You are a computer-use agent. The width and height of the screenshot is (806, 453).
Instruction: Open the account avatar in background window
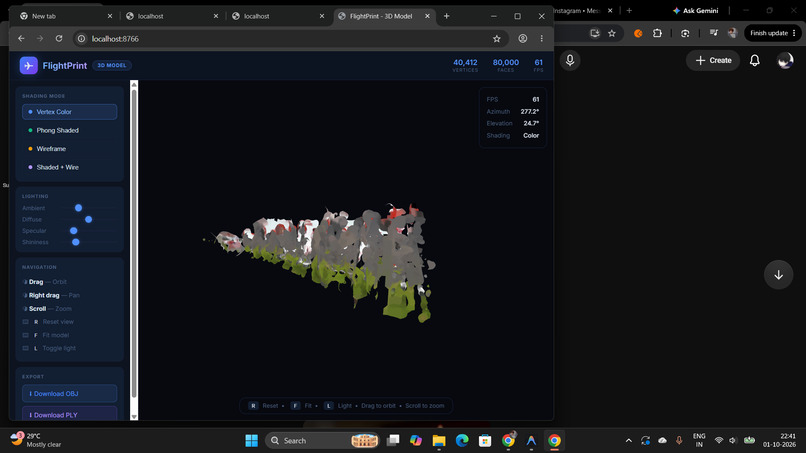[x=785, y=60]
